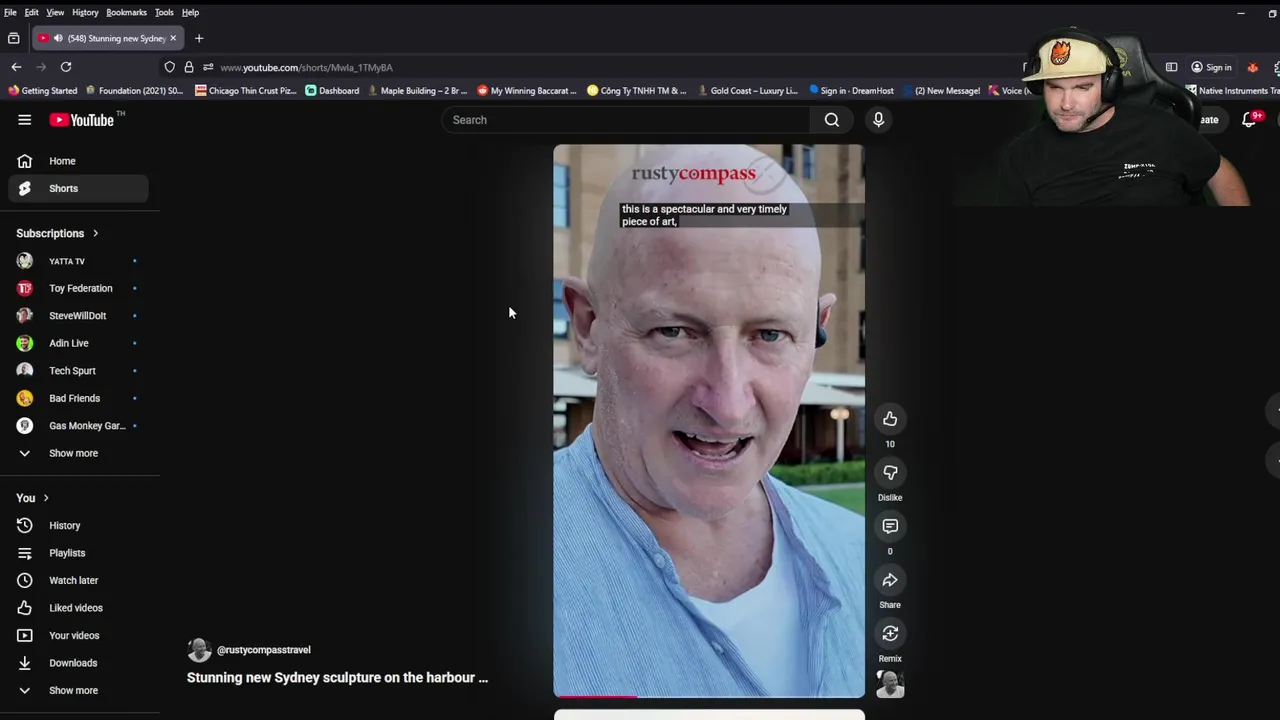
Task: Open the View menu
Action: 55,12
